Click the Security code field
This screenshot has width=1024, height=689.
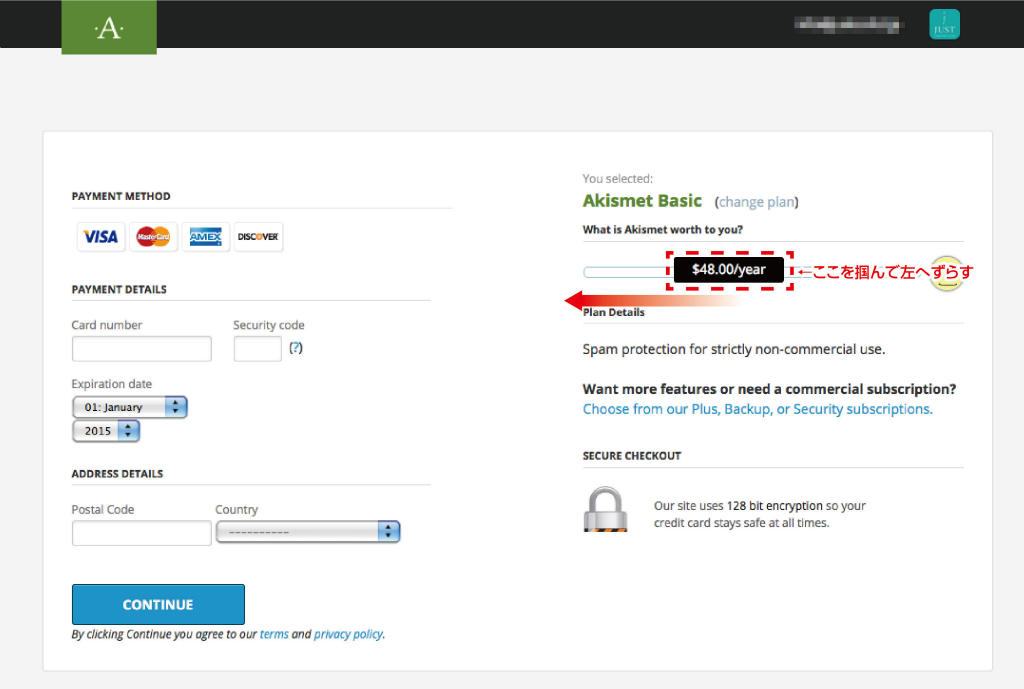[x=257, y=349]
